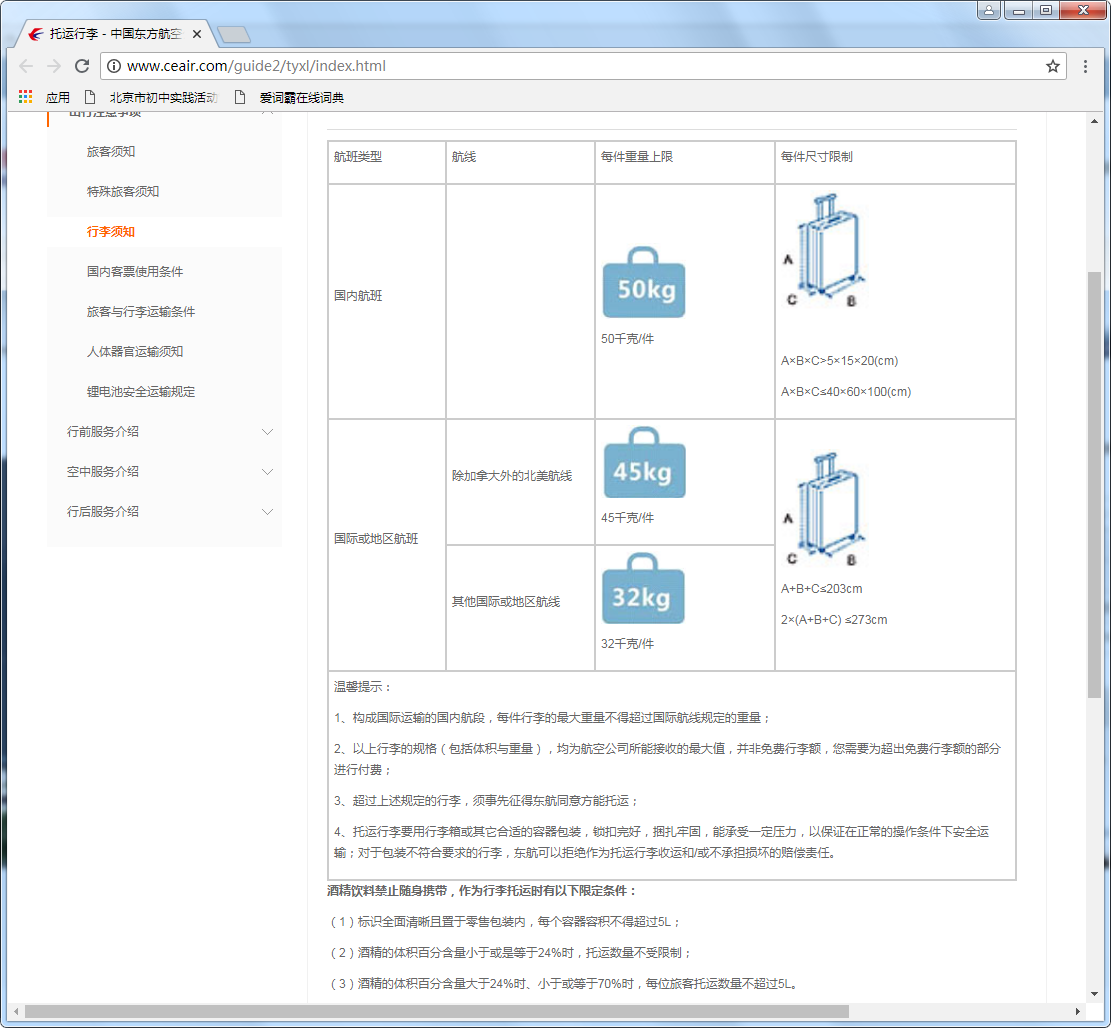The image size is (1111, 1028).
Task: Open 锂电池安全运输规定 in sidebar
Action: 140,392
